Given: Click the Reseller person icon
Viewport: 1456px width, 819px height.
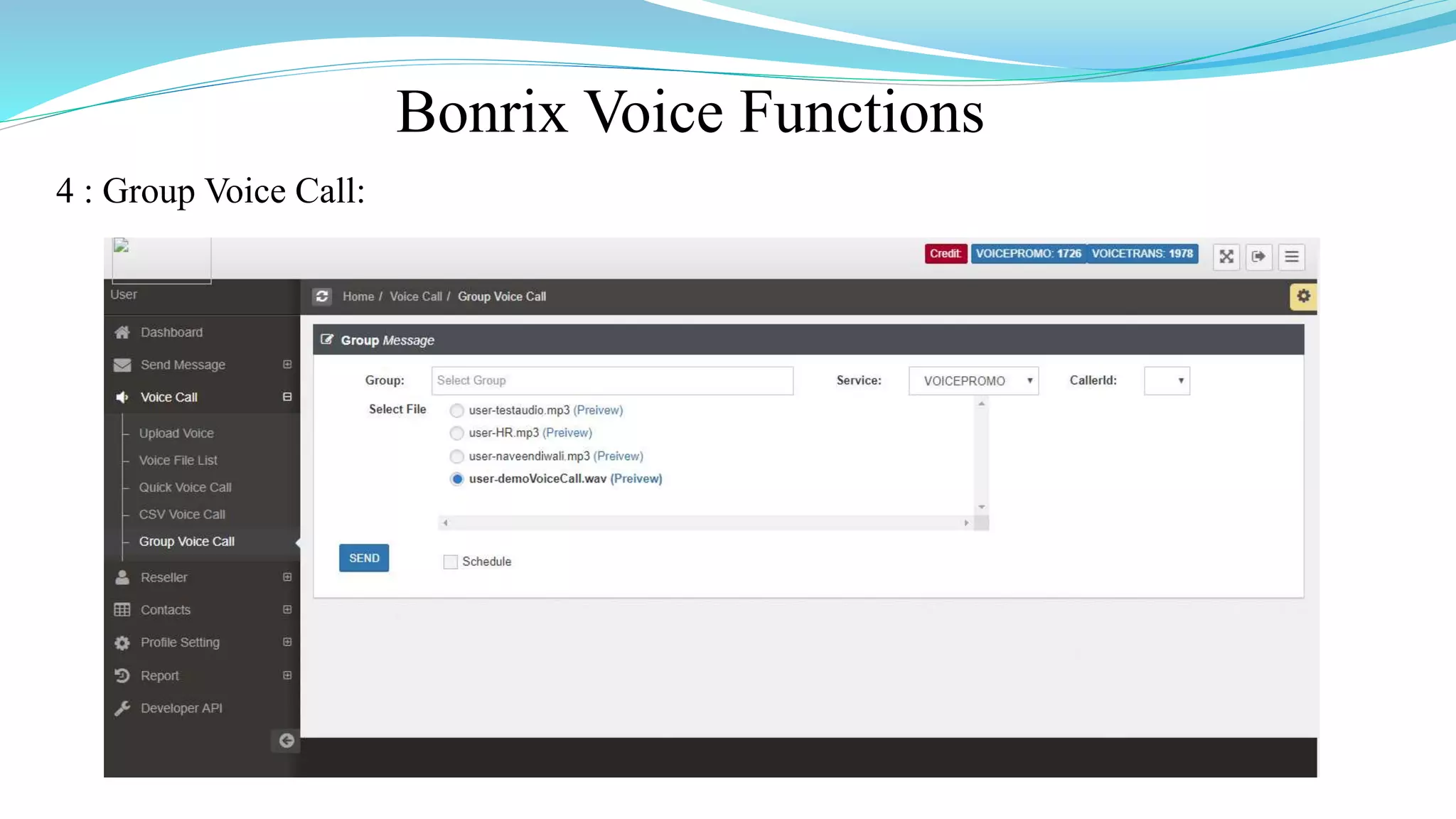Looking at the screenshot, I should pyautogui.click(x=122, y=577).
